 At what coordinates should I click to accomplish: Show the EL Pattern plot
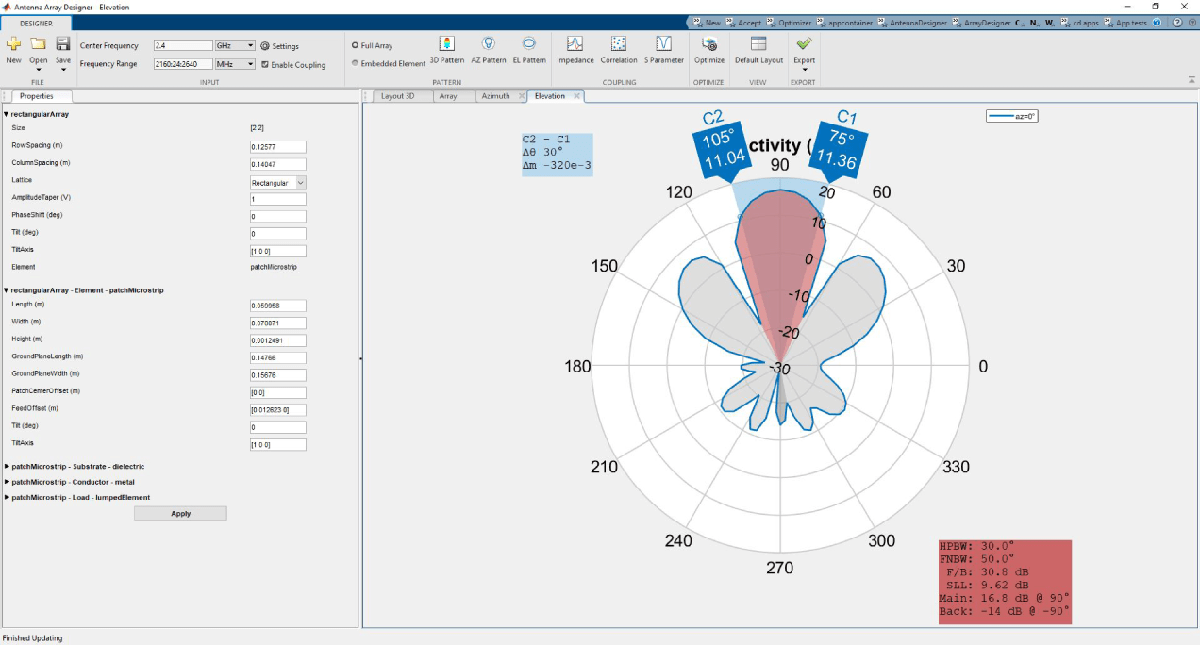click(529, 44)
